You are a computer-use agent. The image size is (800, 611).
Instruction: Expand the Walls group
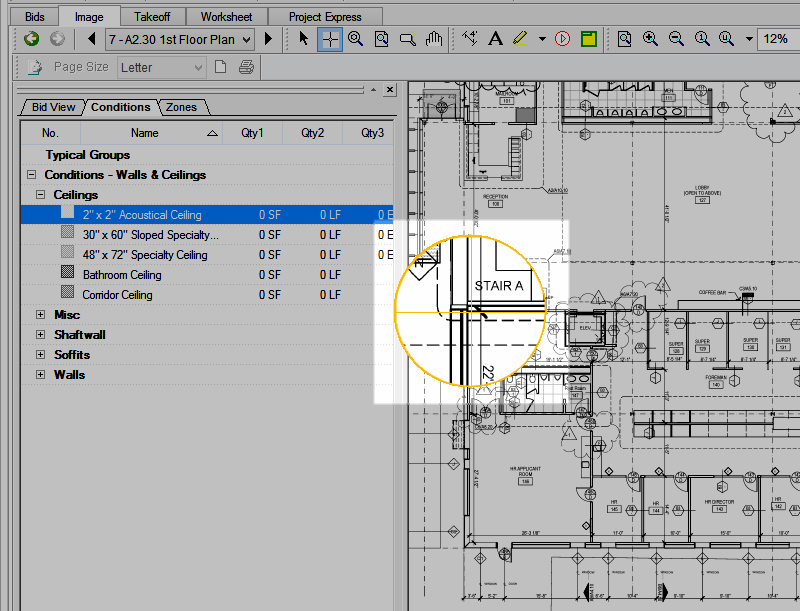click(40, 374)
